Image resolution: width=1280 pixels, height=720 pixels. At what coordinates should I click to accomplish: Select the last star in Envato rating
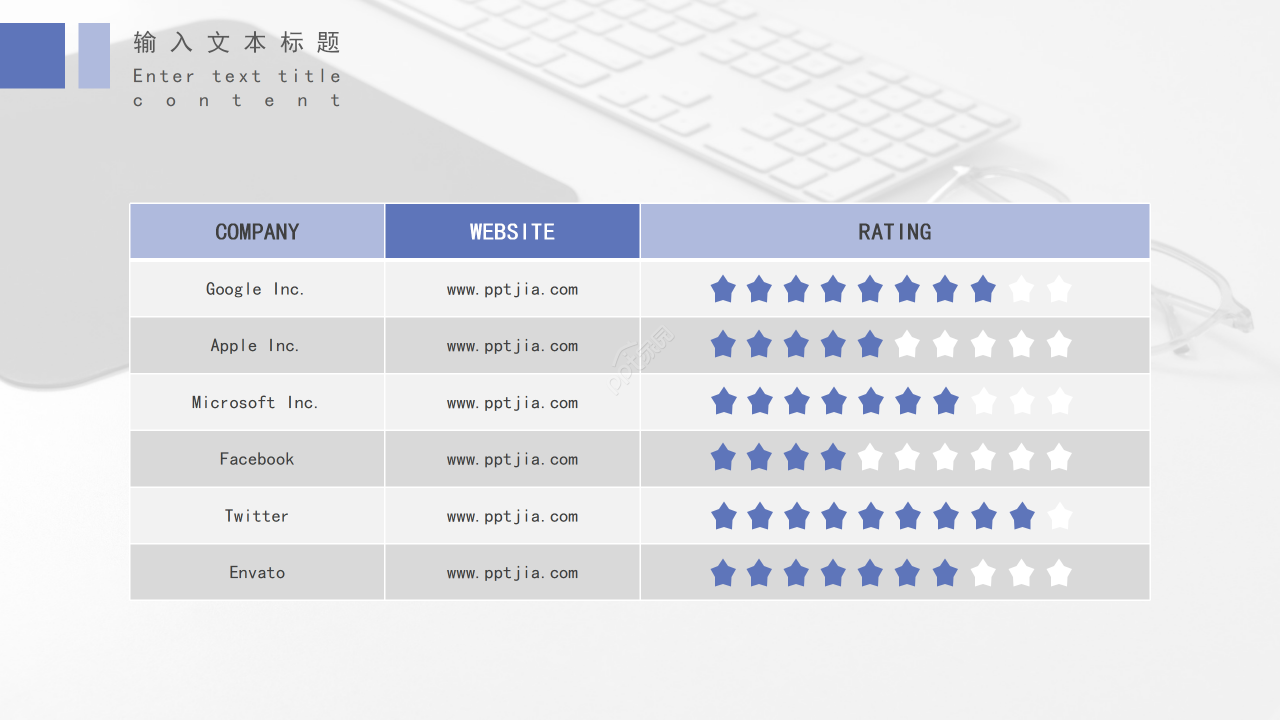(1059, 573)
